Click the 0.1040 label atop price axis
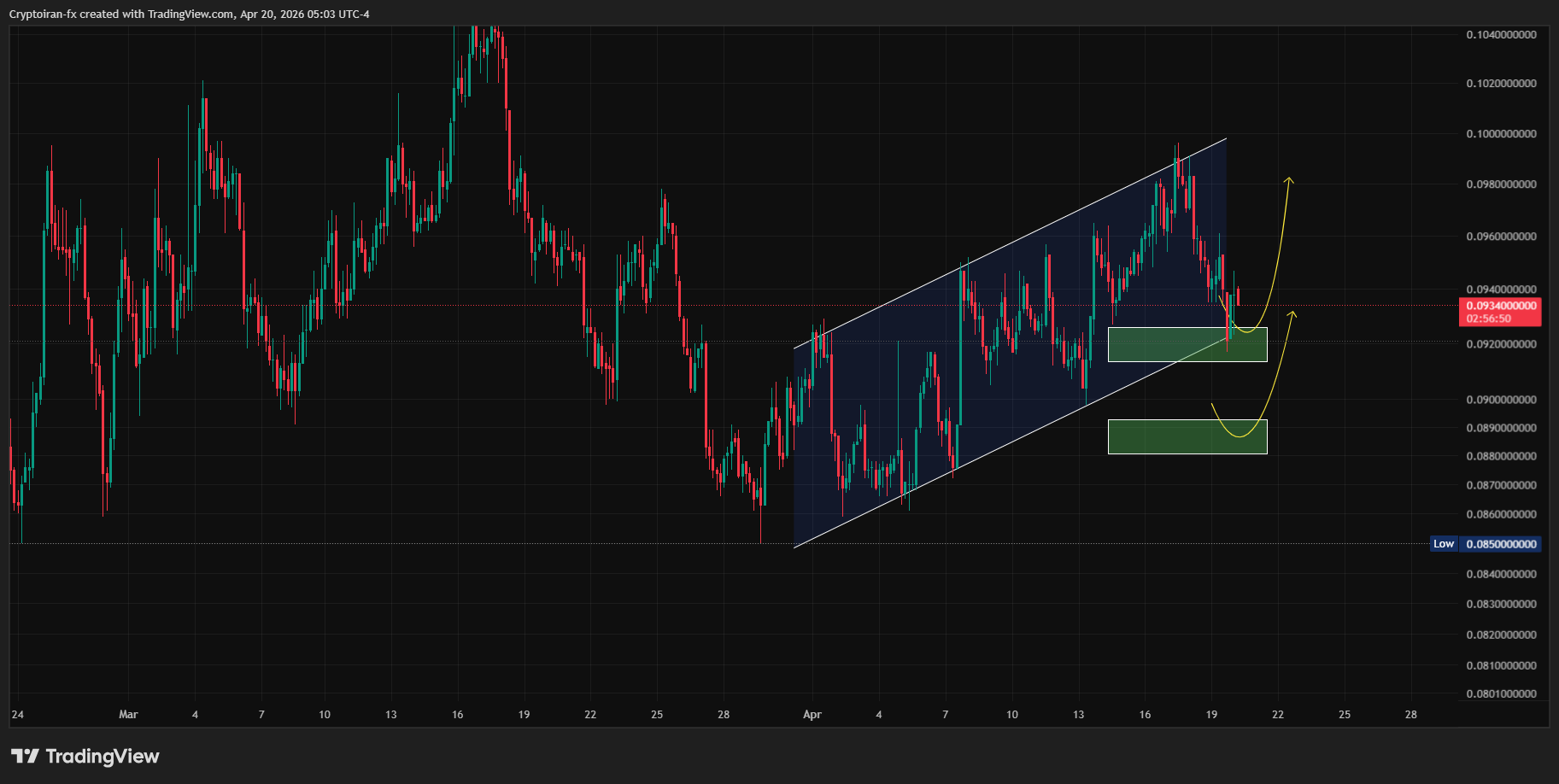Image resolution: width=1559 pixels, height=784 pixels. (x=1501, y=35)
